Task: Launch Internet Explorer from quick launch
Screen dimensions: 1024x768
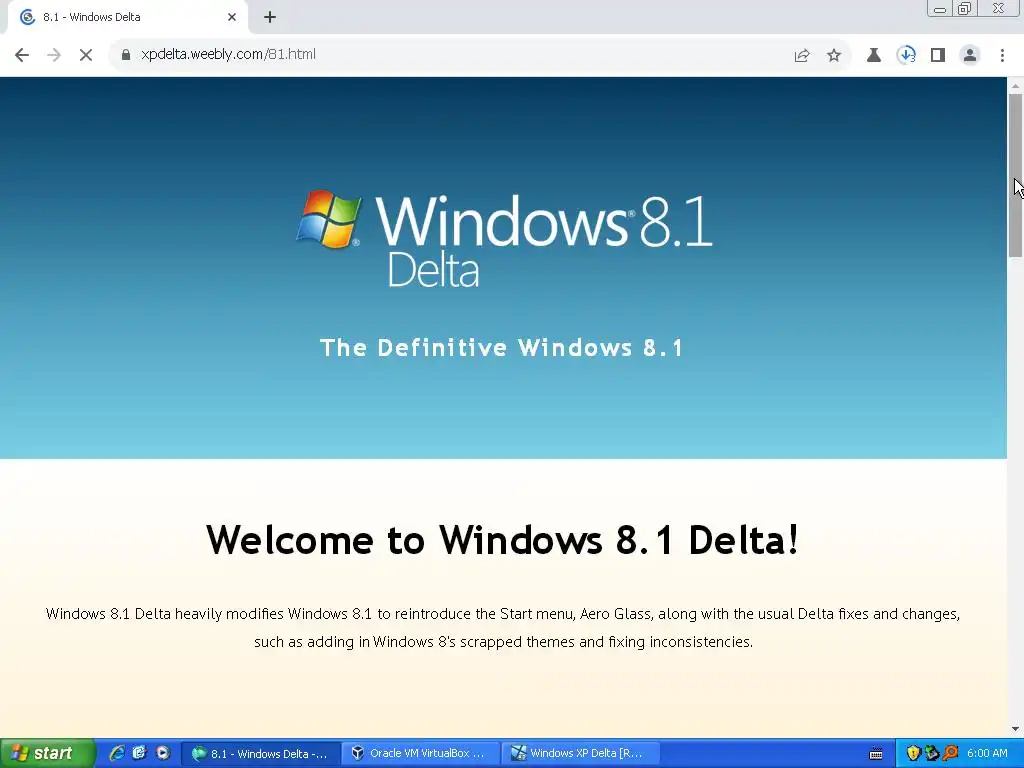Action: 117,753
